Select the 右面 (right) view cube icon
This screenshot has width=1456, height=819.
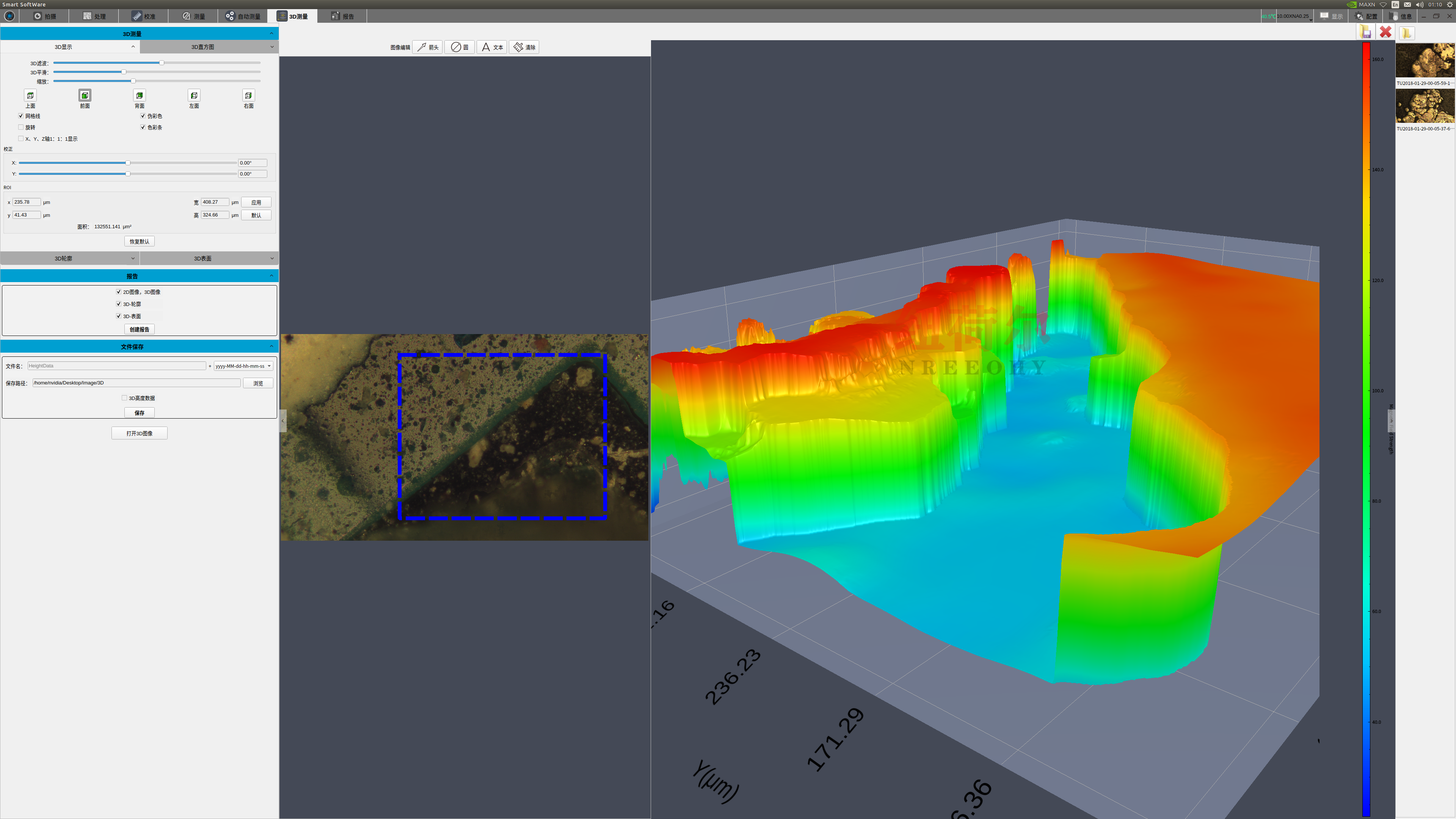click(x=248, y=96)
